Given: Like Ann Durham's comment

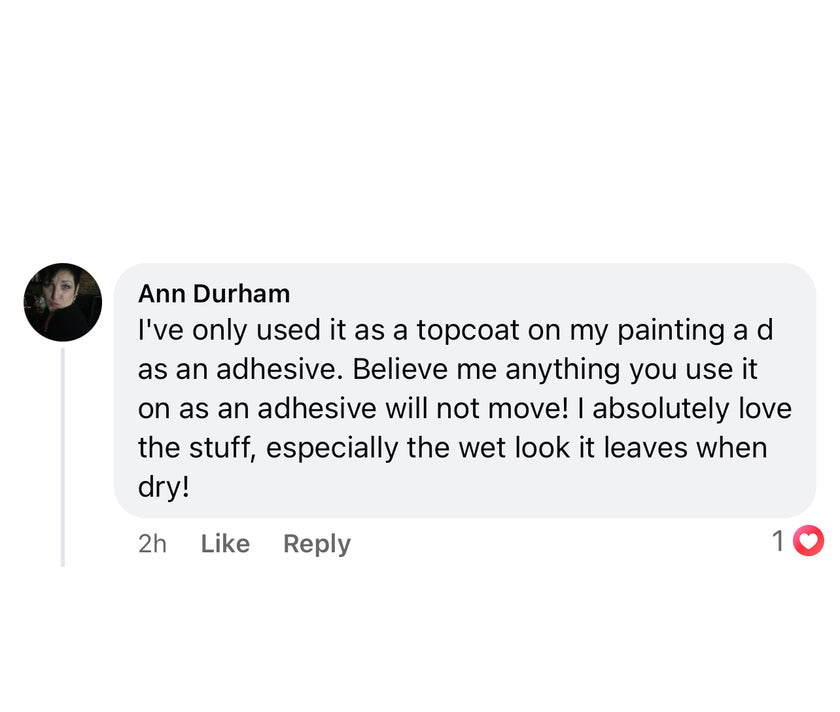Looking at the screenshot, I should pyautogui.click(x=225, y=543).
